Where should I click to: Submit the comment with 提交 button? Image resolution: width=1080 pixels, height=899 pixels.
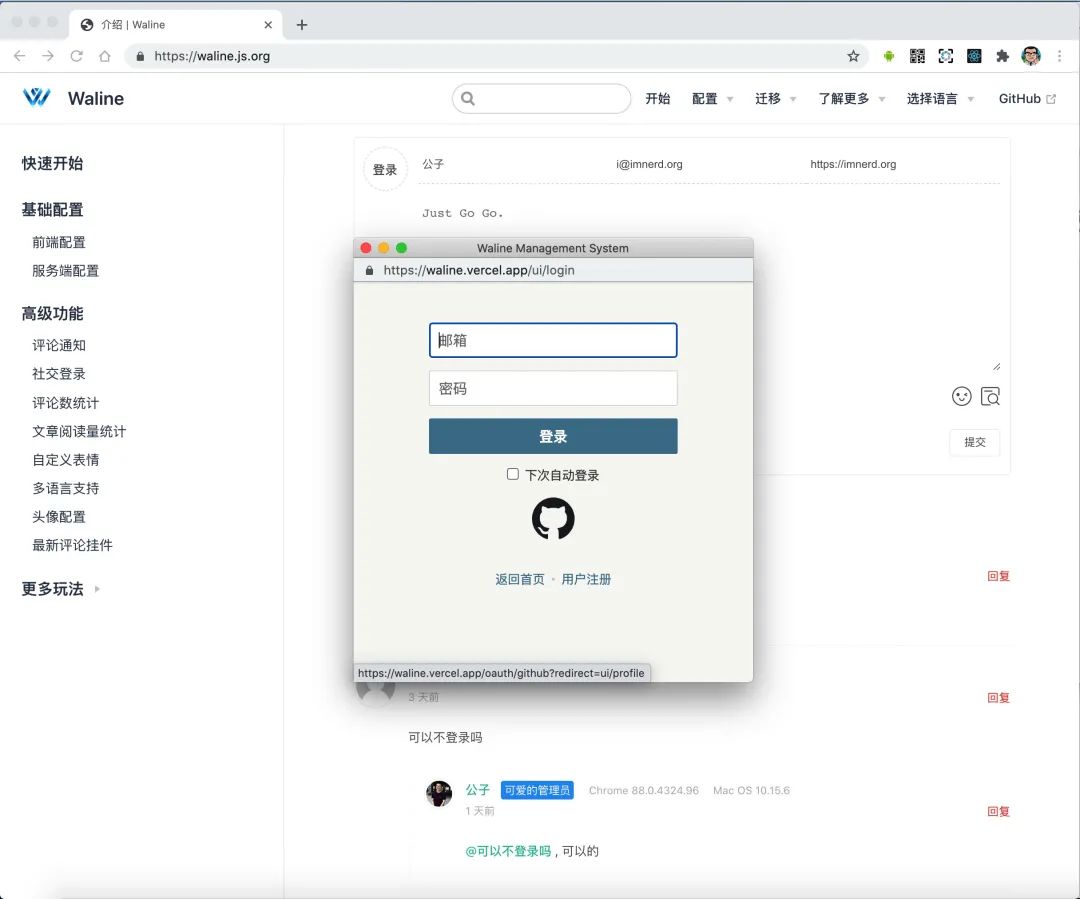coord(975,442)
